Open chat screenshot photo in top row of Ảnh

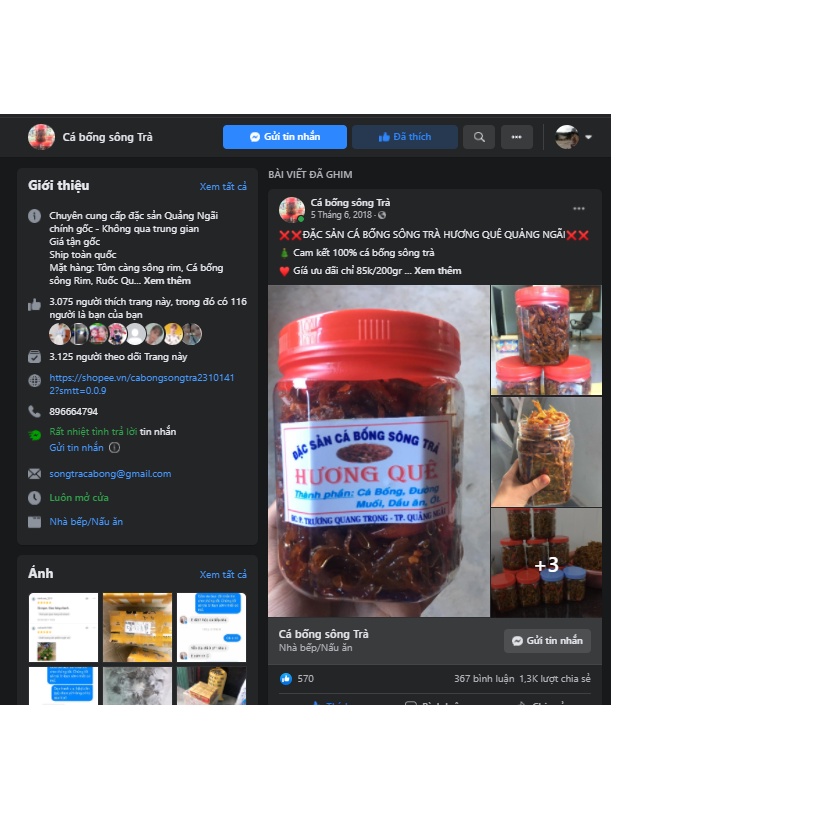212,627
